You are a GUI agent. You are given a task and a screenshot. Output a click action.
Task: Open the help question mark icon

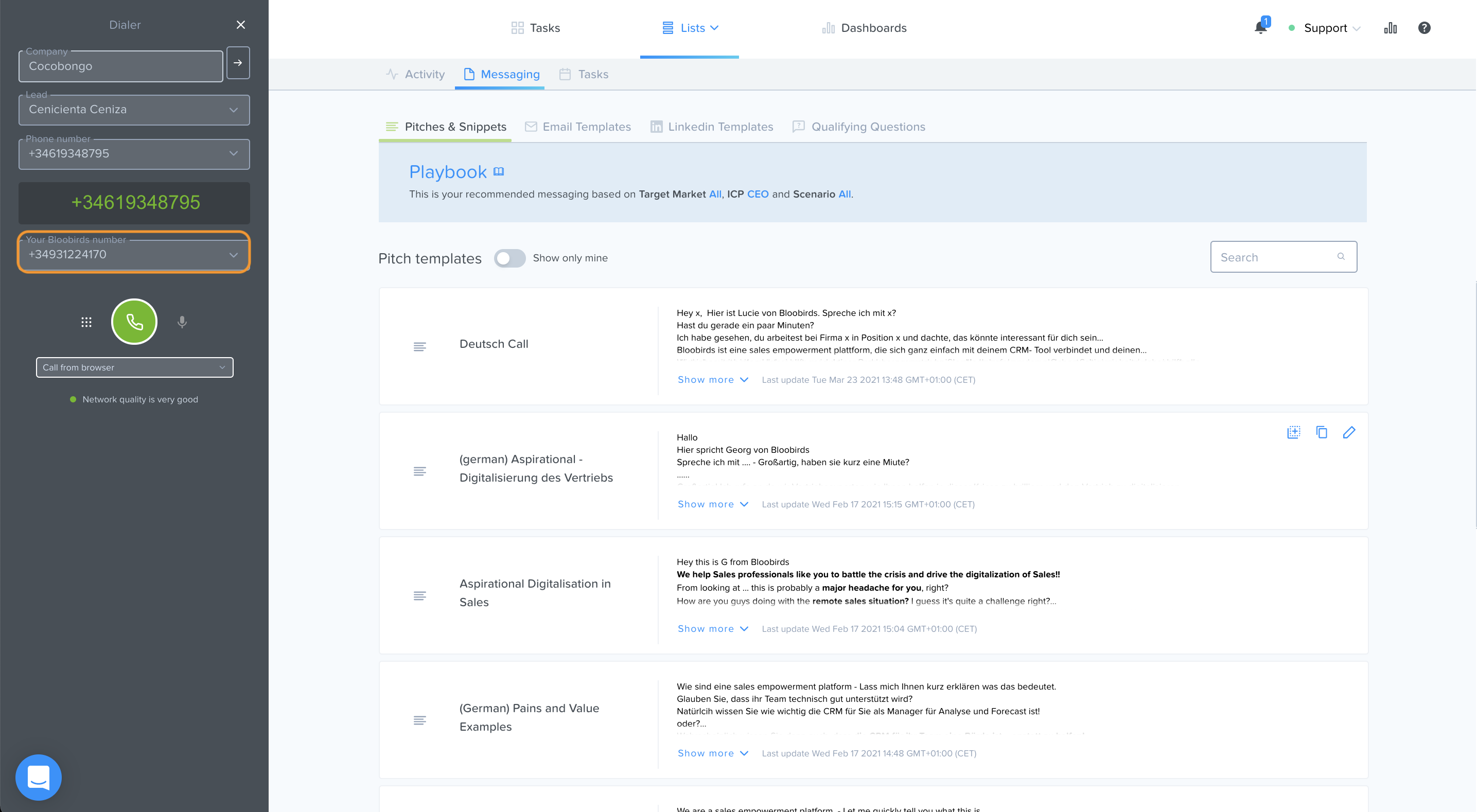click(x=1425, y=28)
